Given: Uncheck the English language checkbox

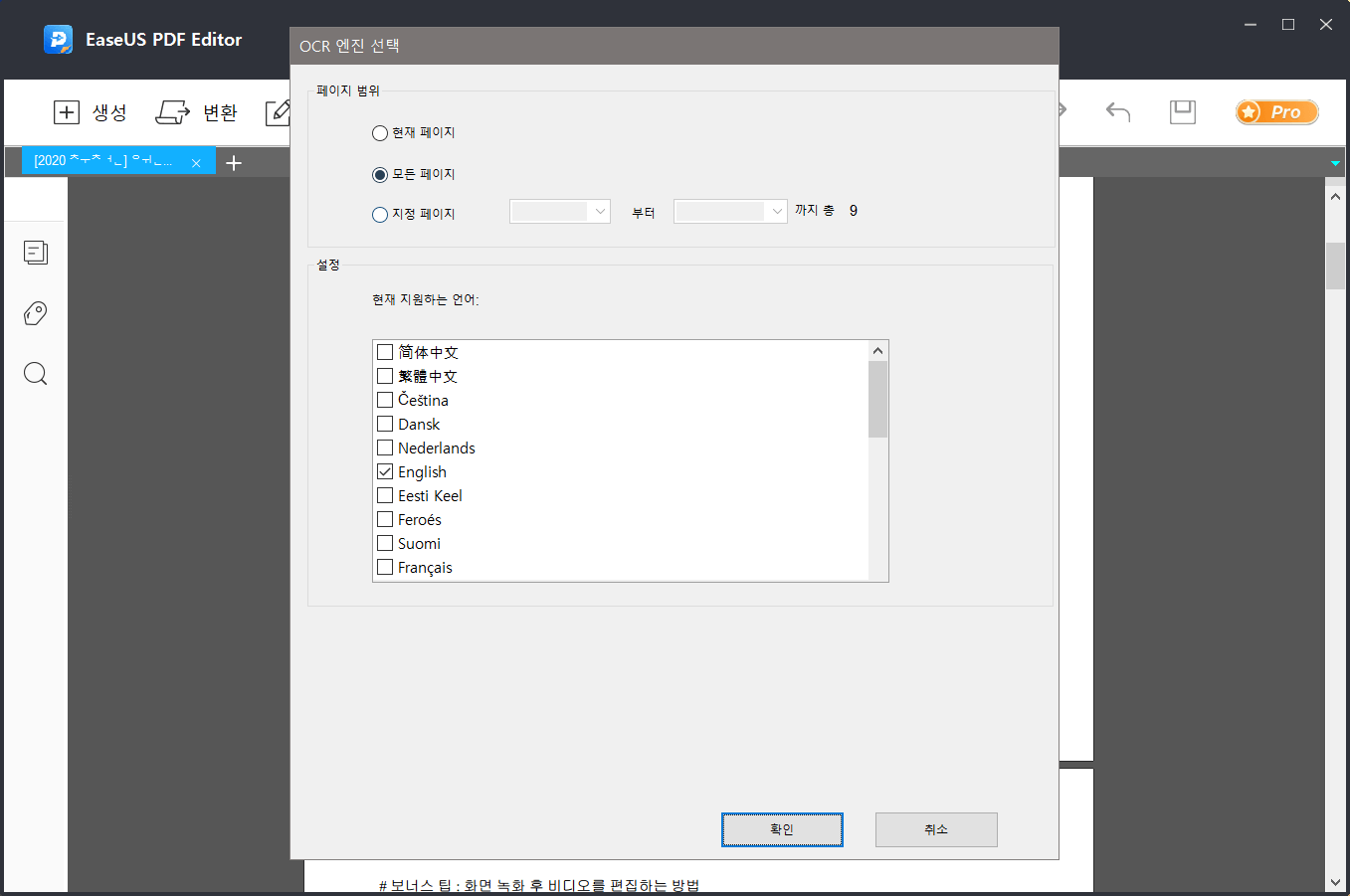Looking at the screenshot, I should [x=385, y=471].
